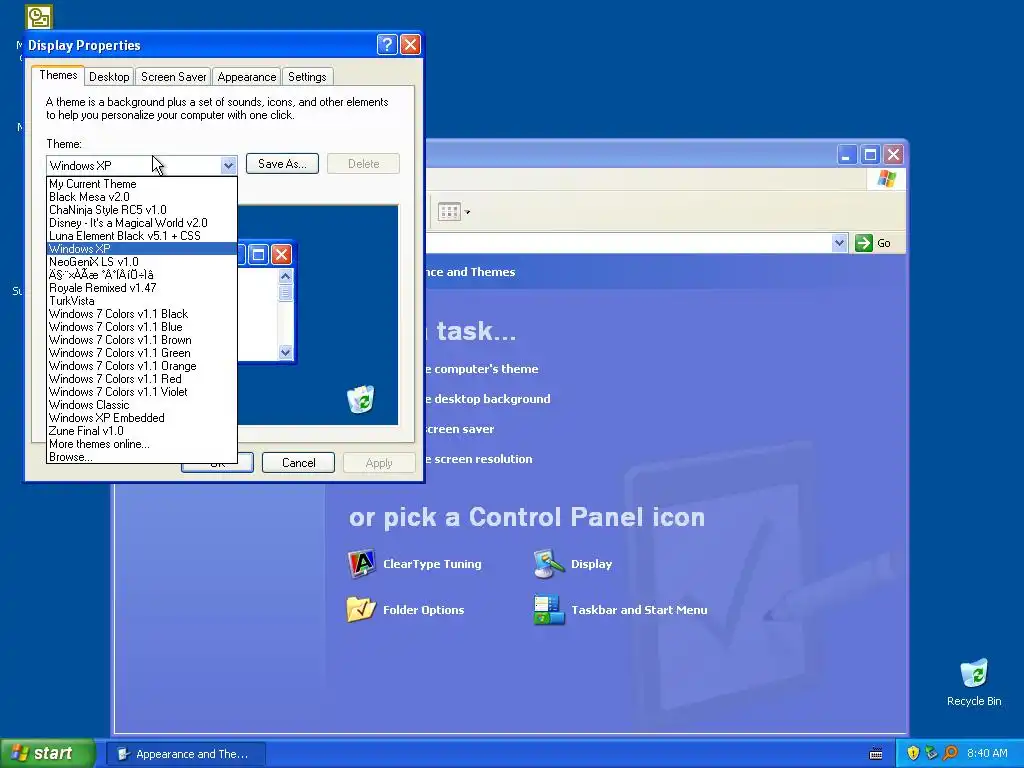Choose NeoGeniX LS v1.0 theme

pos(142,262)
